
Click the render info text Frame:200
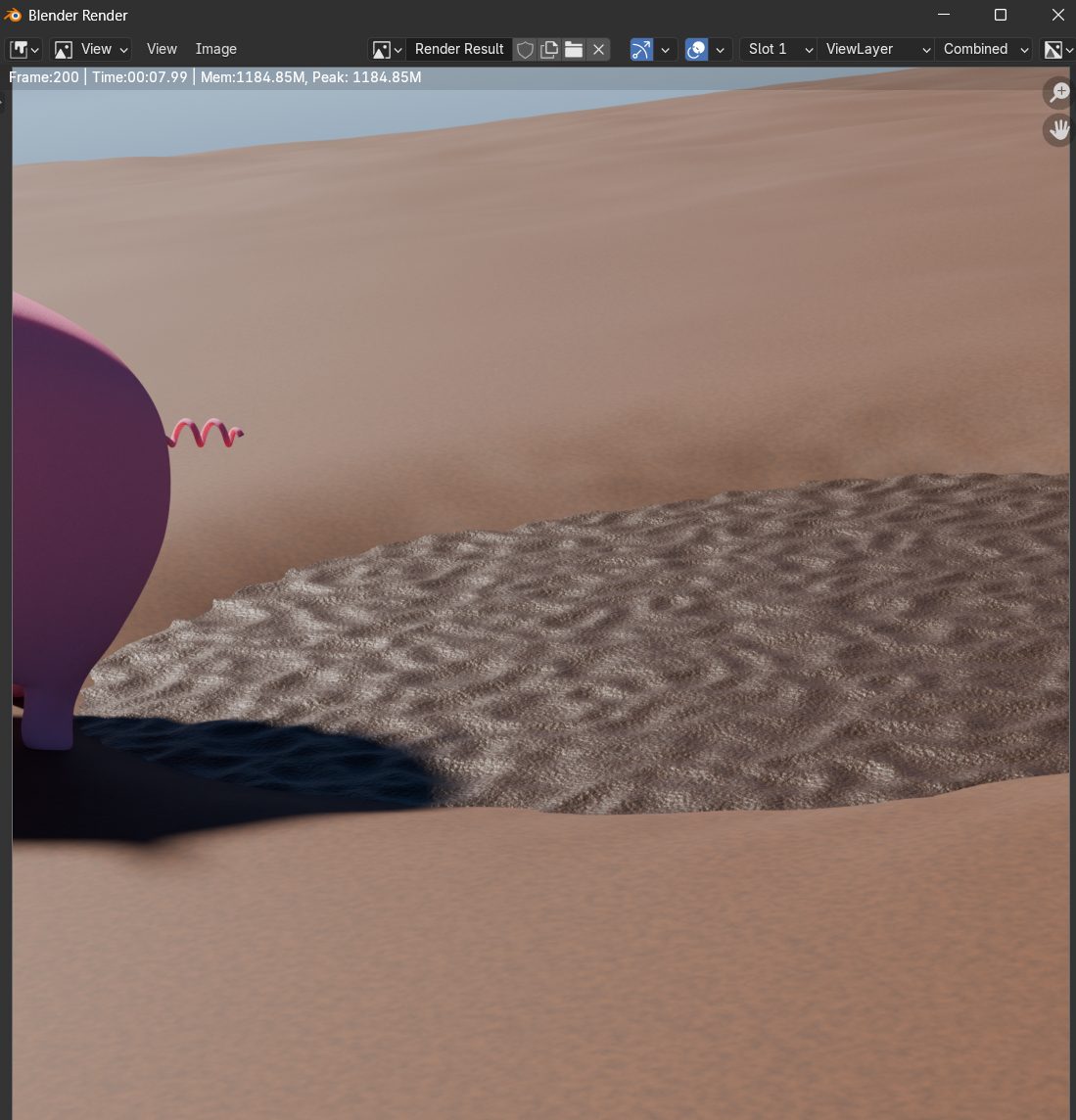tap(44, 77)
